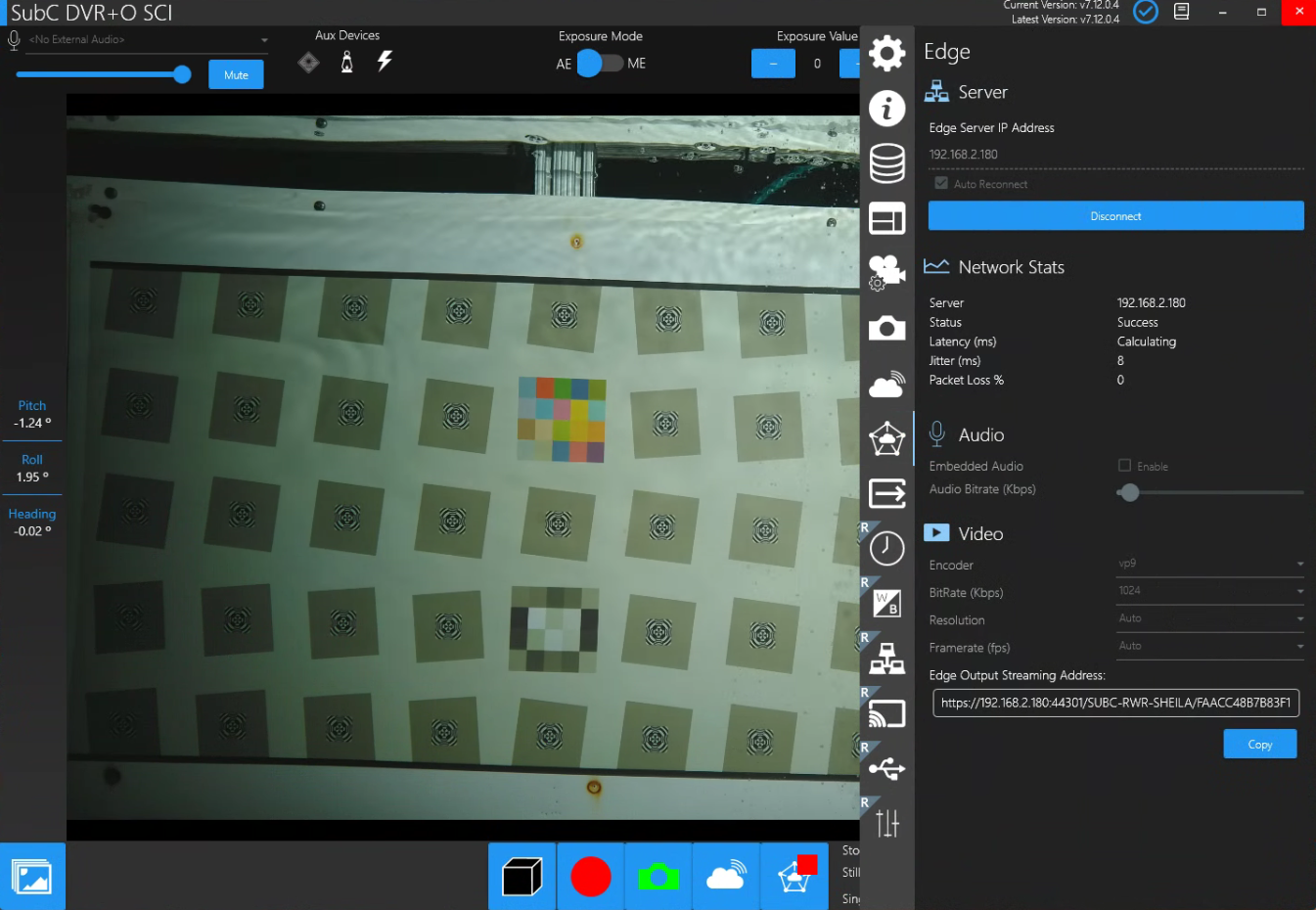
Task: Open the white balance settings icon
Action: click(886, 604)
